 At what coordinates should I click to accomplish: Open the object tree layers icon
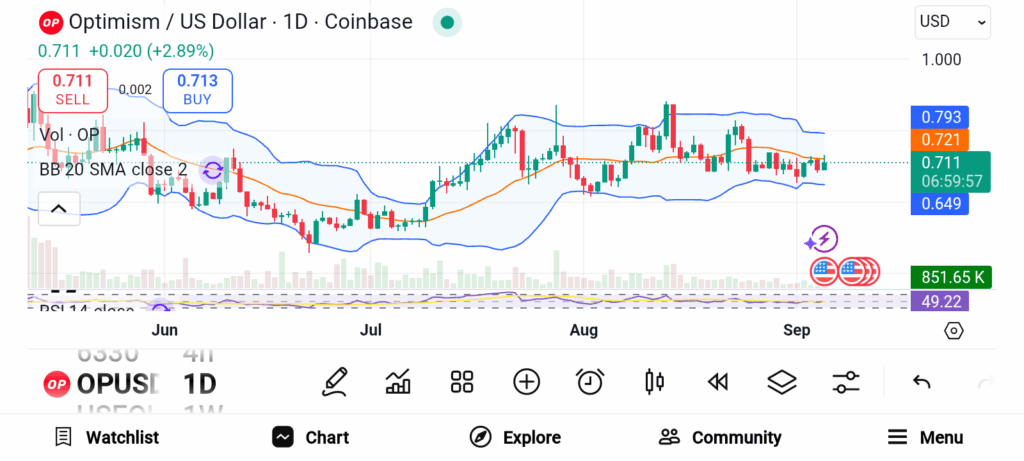coord(782,382)
